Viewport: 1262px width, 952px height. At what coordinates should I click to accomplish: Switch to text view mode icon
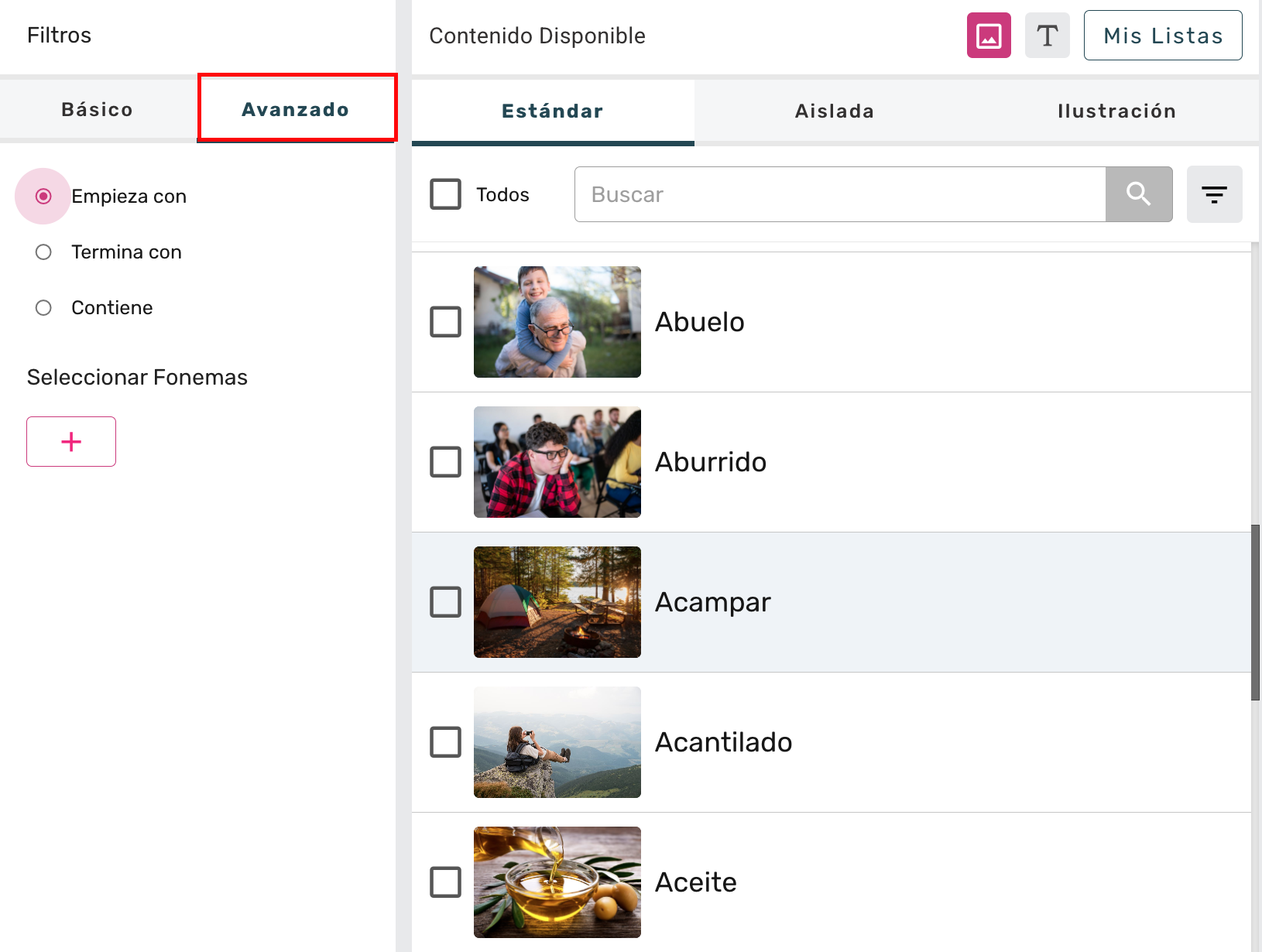coord(1048,36)
